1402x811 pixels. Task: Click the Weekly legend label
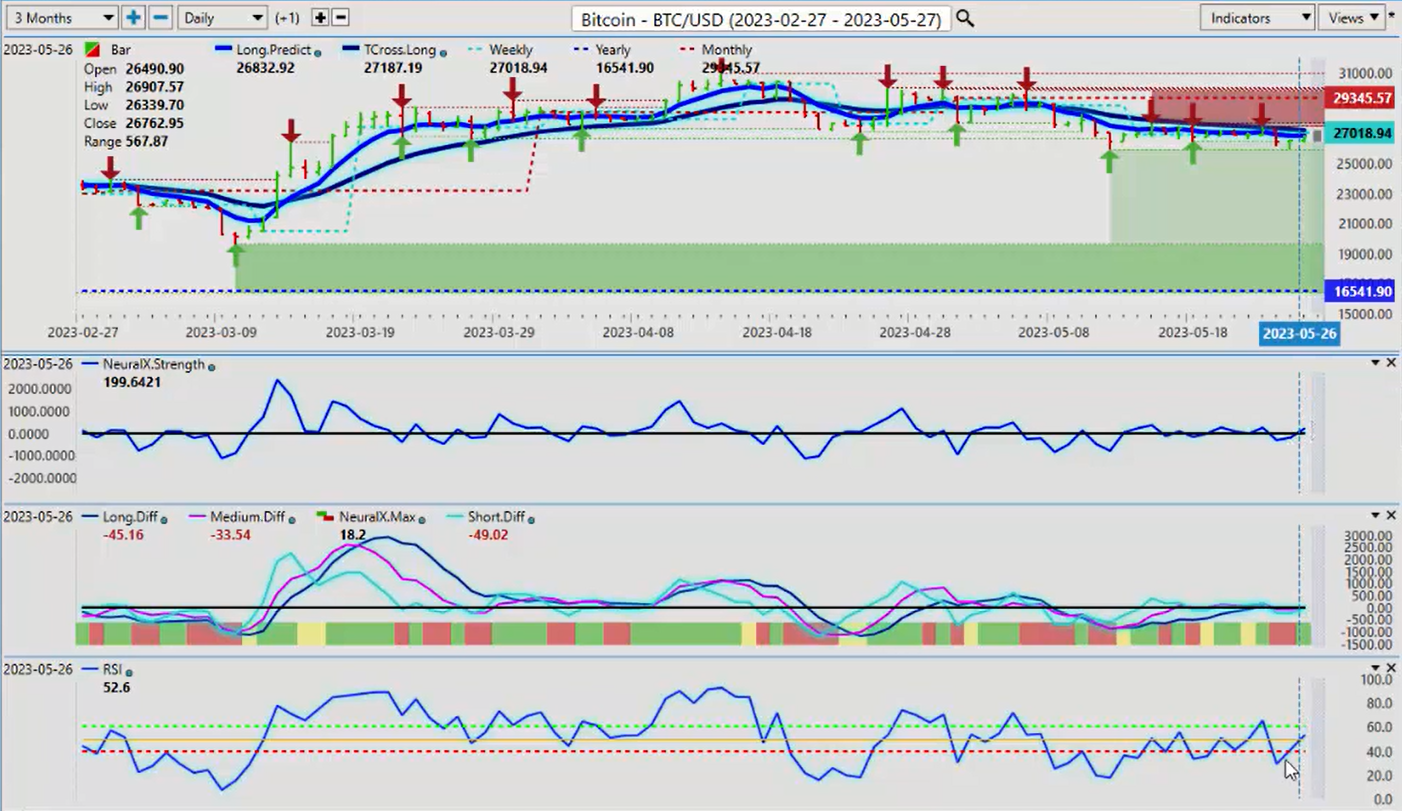(x=512, y=50)
